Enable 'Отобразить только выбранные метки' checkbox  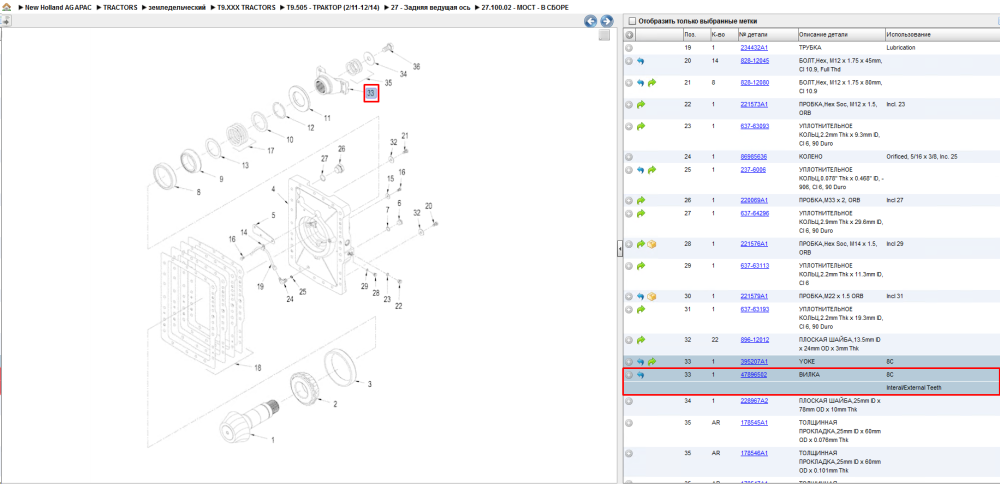click(632, 21)
